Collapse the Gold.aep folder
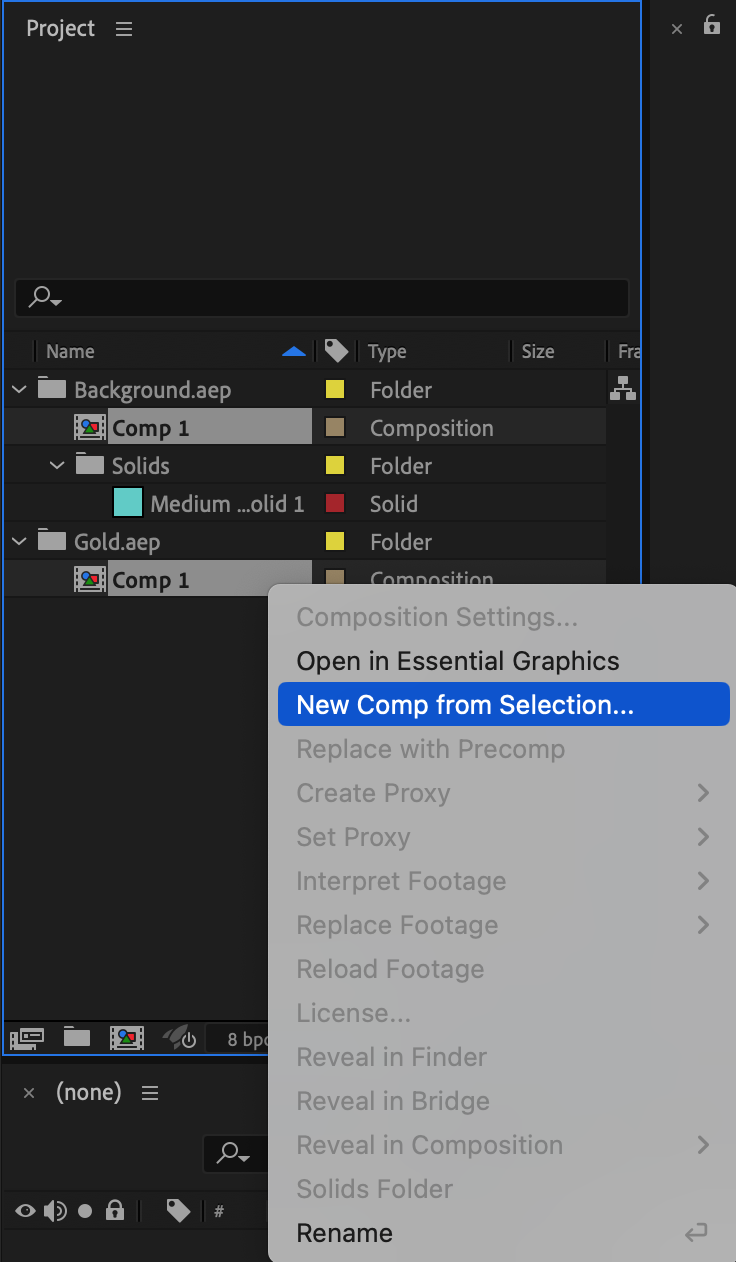The height and width of the screenshot is (1262, 736). 19,542
